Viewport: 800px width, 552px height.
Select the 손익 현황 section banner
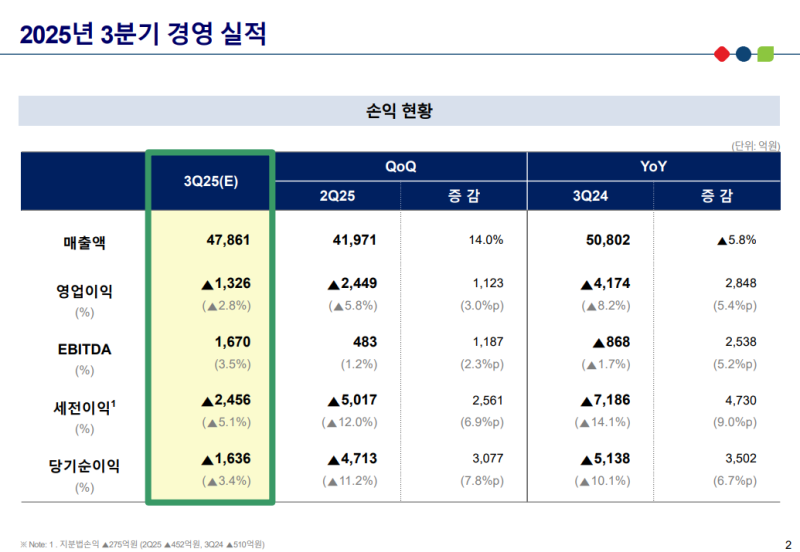(x=399, y=111)
